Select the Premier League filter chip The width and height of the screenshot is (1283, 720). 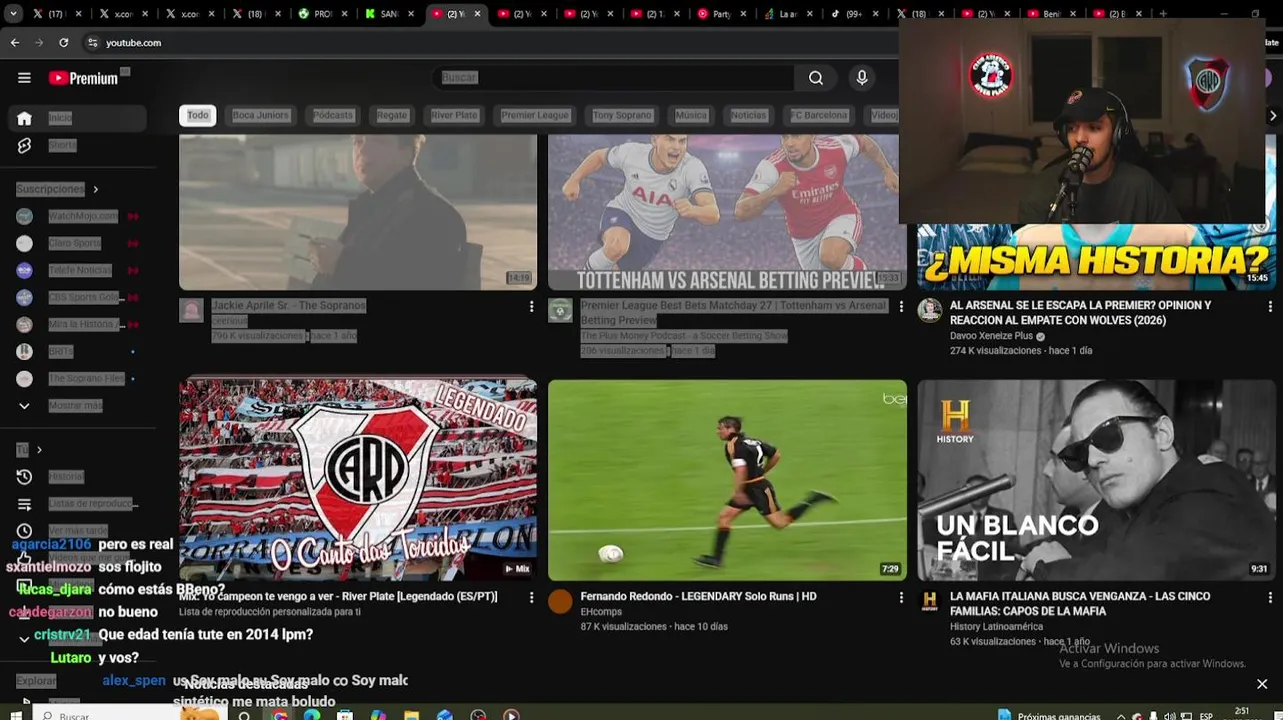pyautogui.click(x=535, y=115)
